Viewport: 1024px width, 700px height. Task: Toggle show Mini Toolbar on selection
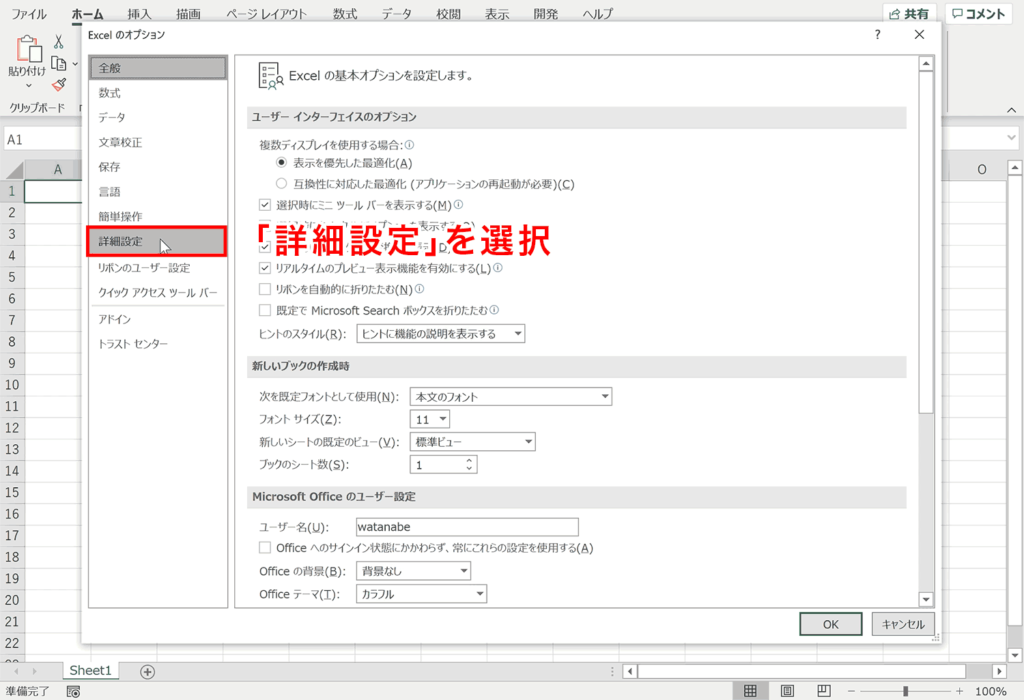point(265,205)
